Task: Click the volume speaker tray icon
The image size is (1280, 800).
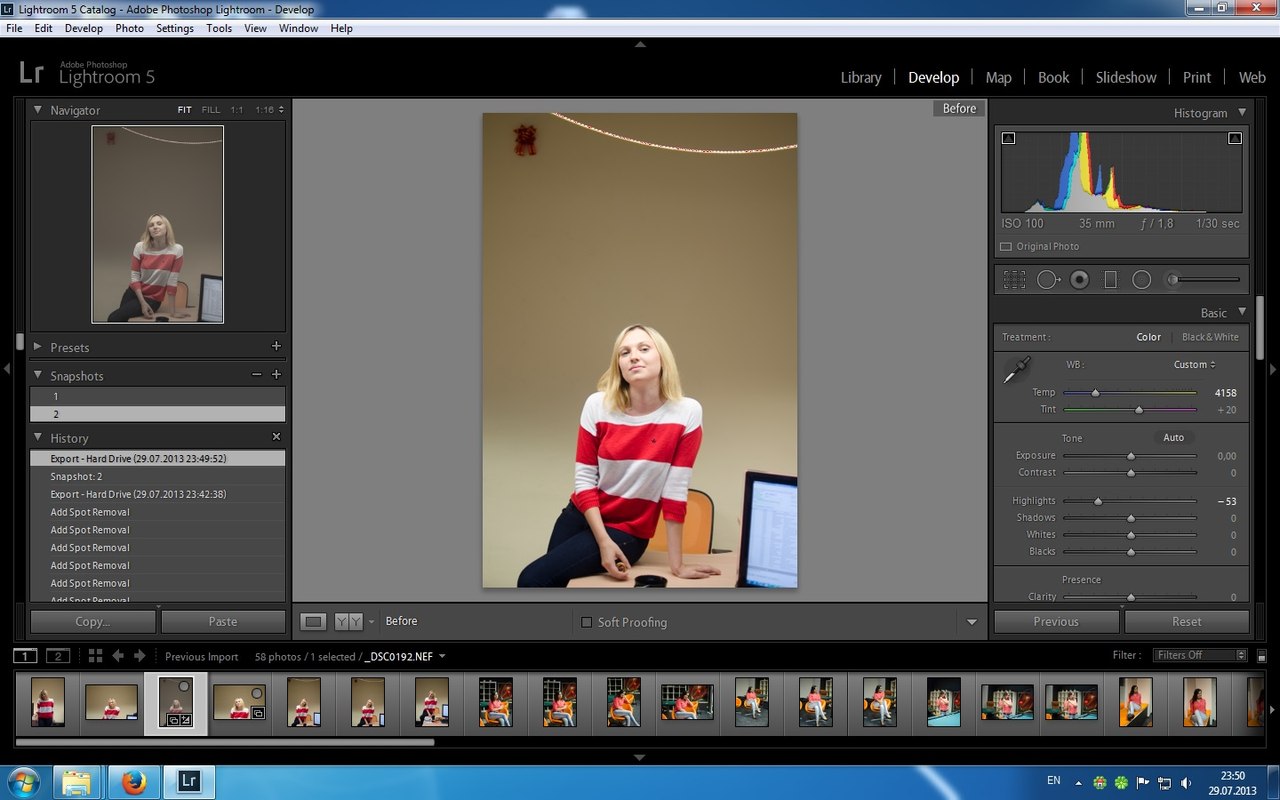Action: (1185, 782)
